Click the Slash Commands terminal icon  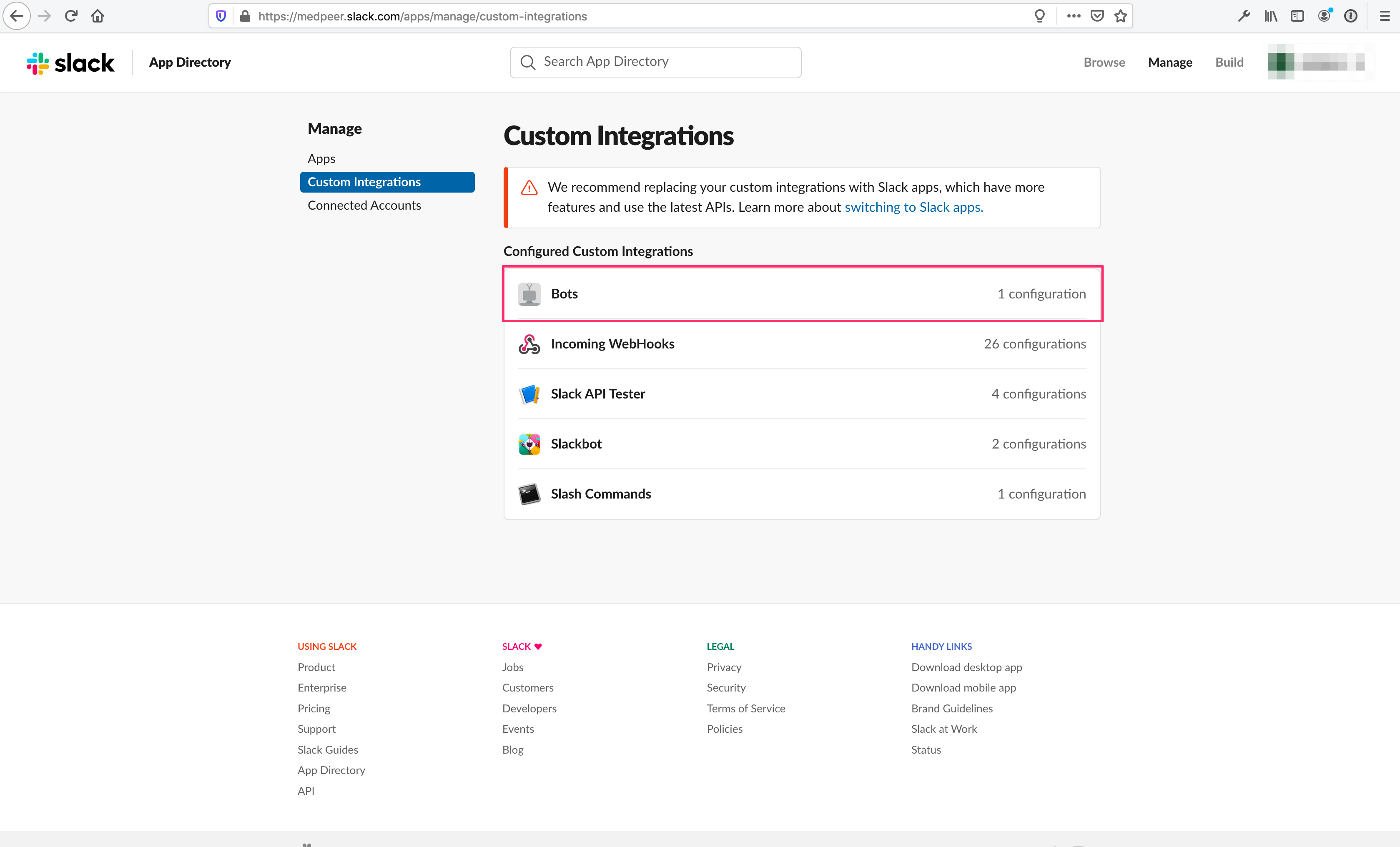(x=529, y=494)
